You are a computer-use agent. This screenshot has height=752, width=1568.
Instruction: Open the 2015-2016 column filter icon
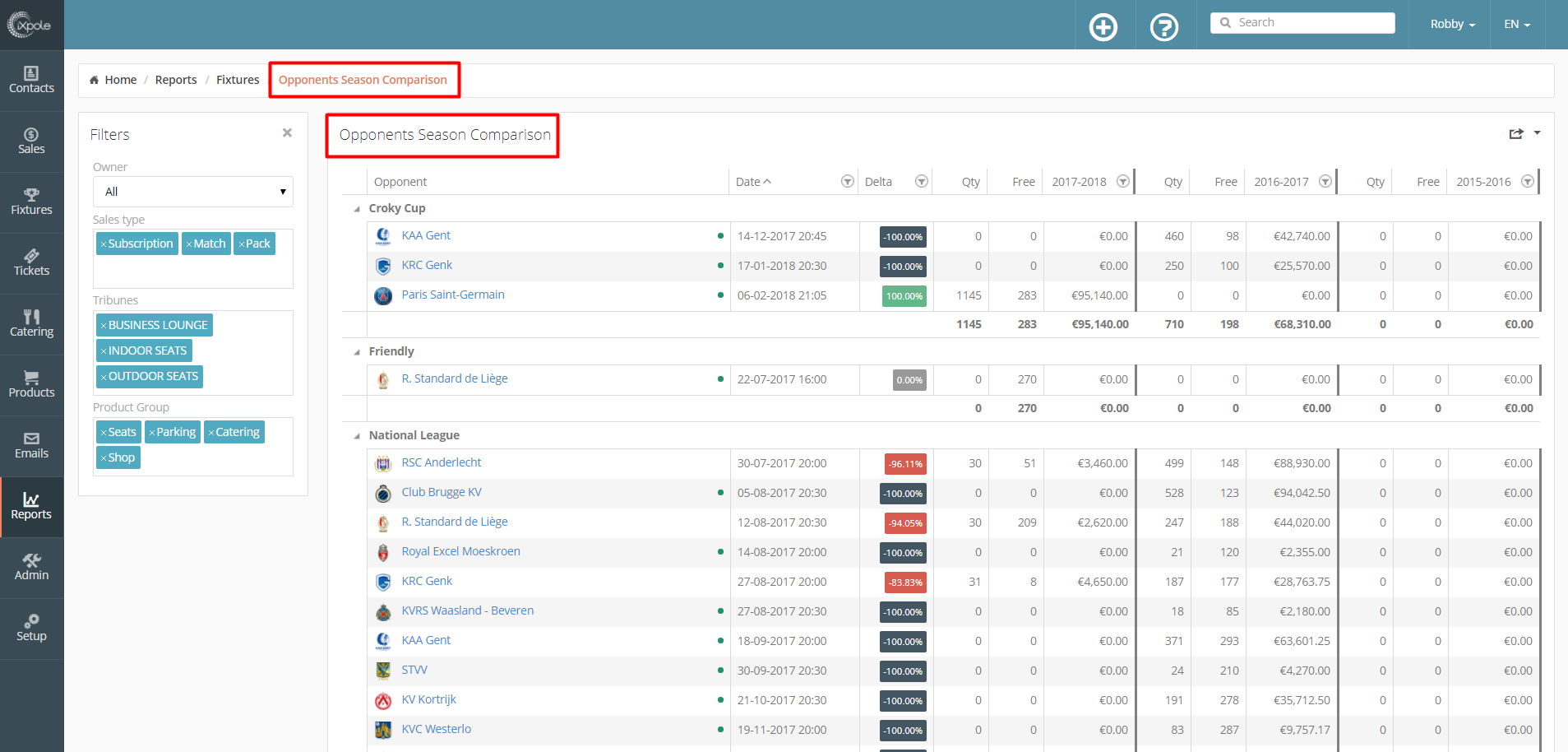click(1527, 181)
